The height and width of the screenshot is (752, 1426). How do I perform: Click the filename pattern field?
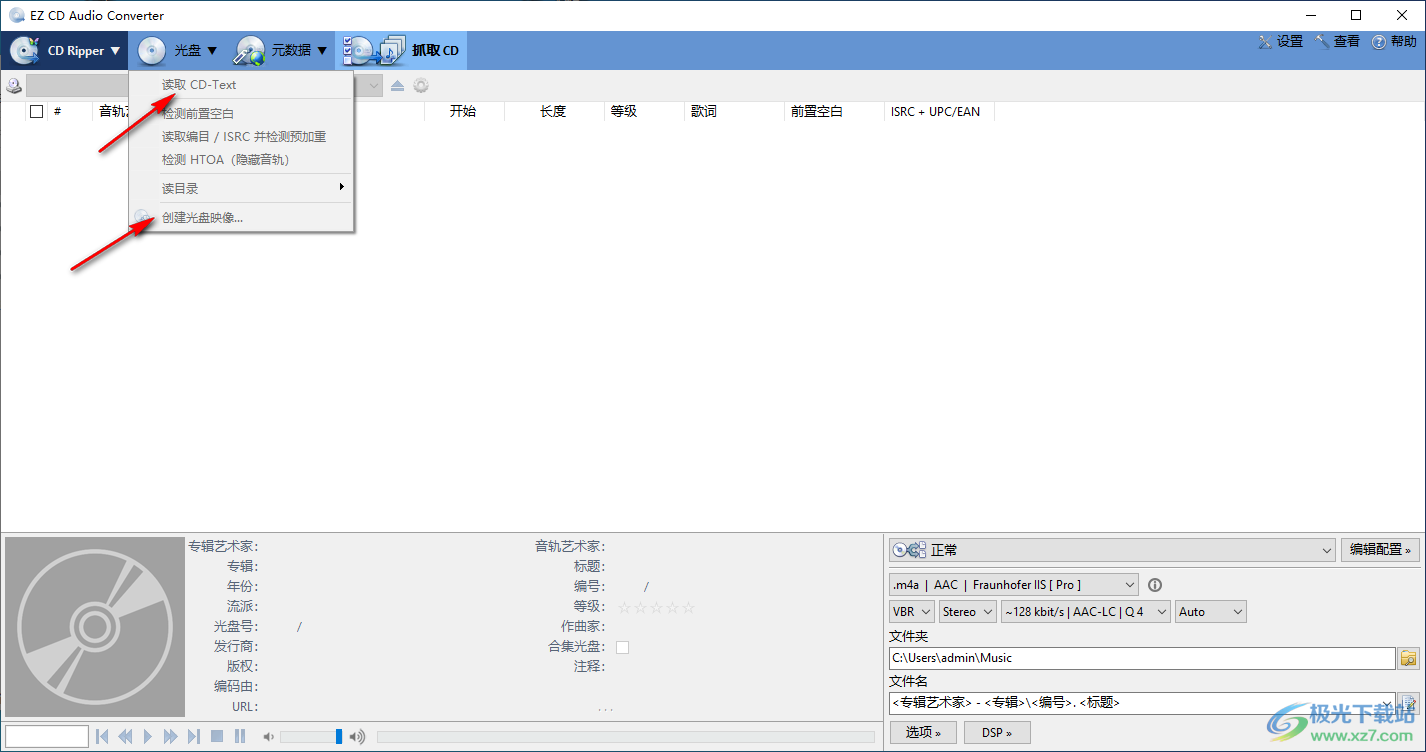(x=1142, y=703)
